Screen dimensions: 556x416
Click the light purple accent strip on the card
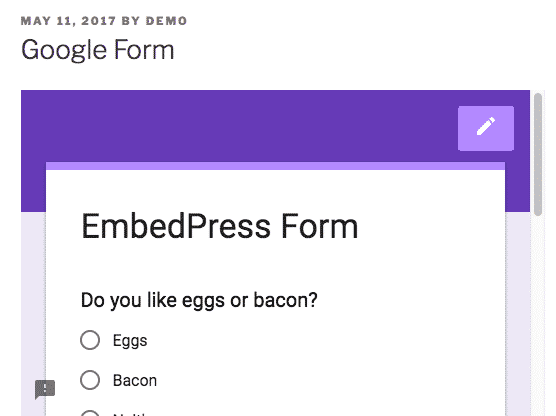(x=275, y=166)
